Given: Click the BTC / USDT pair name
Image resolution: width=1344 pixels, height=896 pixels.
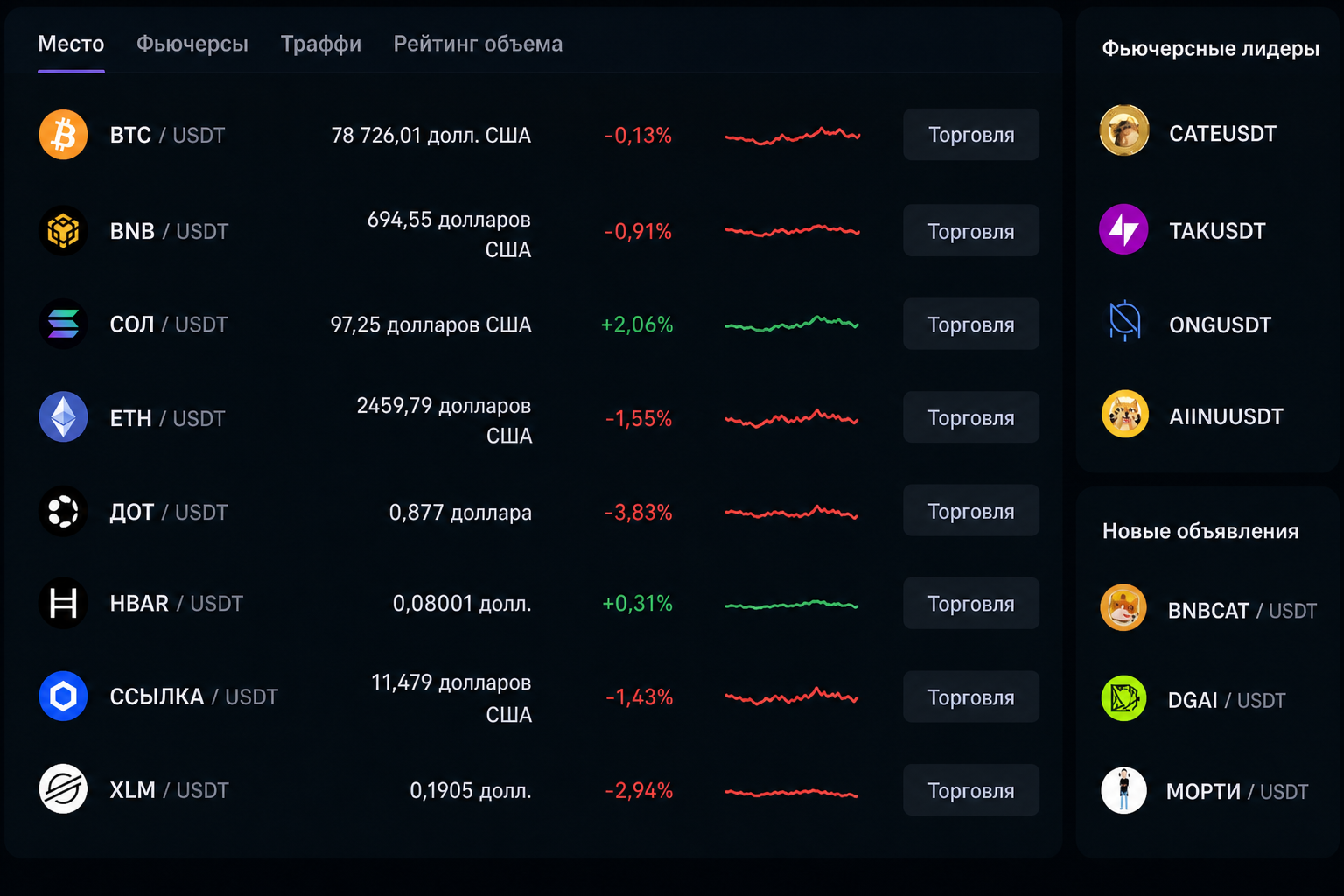Looking at the screenshot, I should click(167, 135).
